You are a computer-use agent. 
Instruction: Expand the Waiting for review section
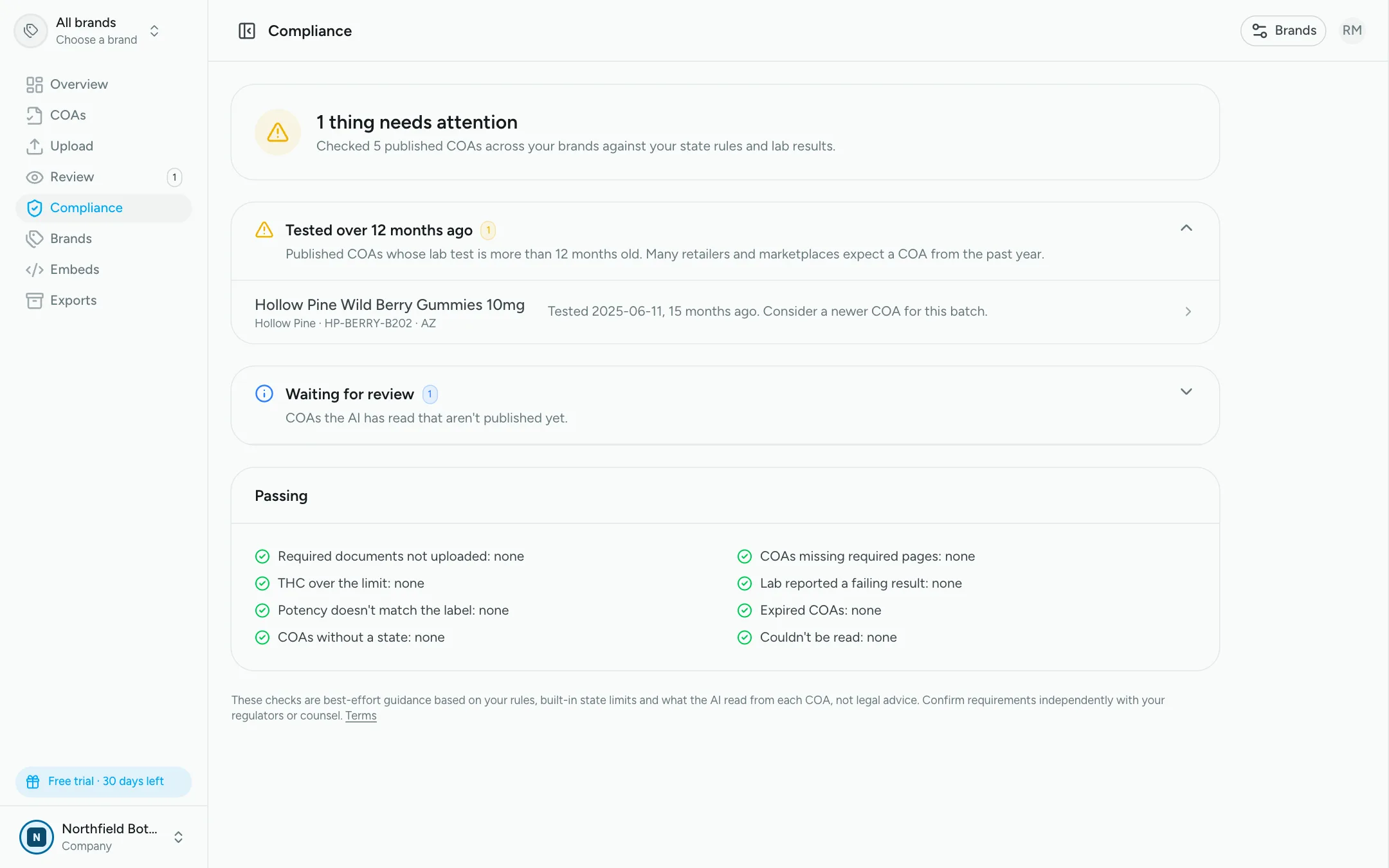pos(1186,392)
